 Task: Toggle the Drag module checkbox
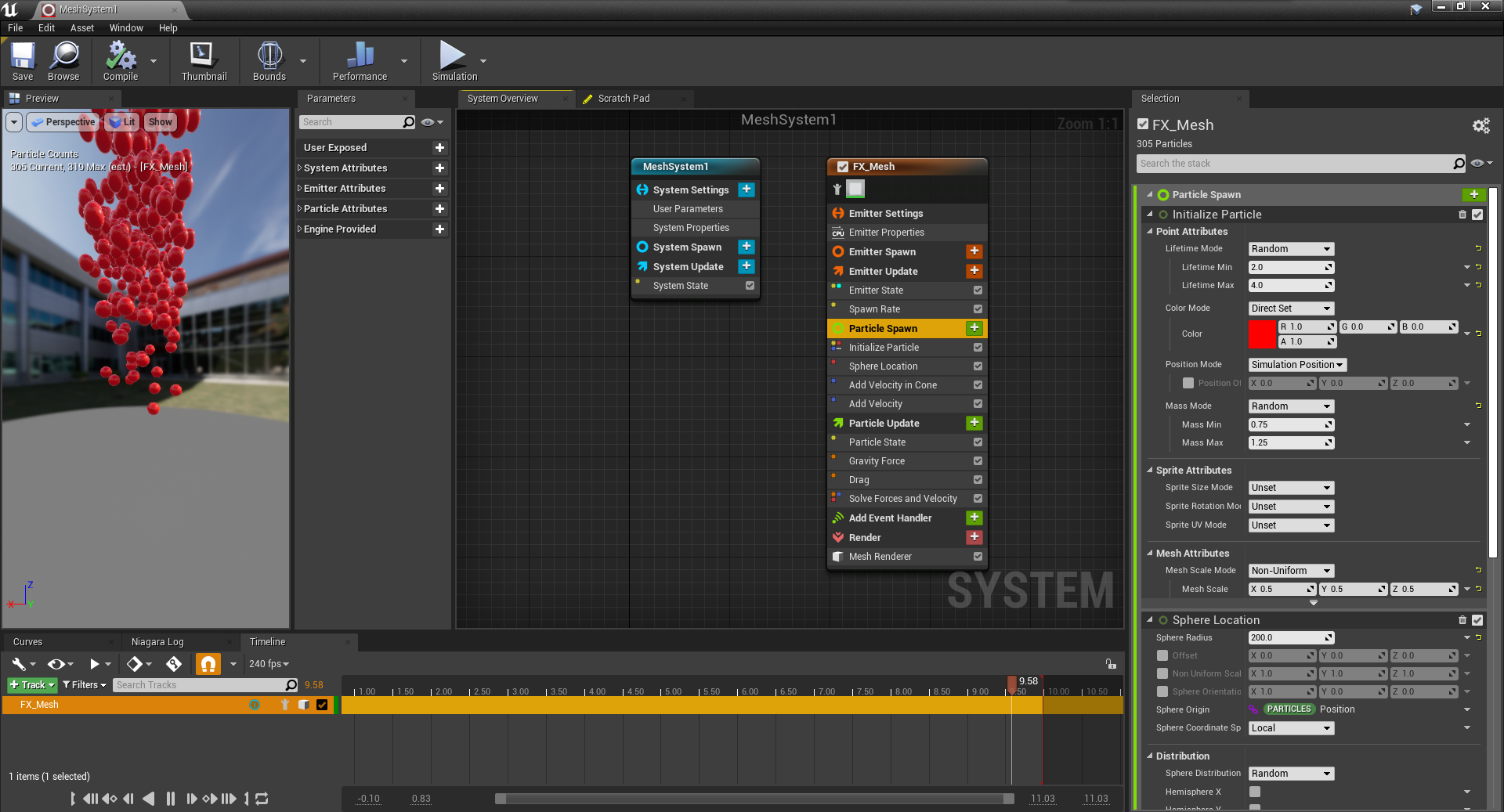[x=978, y=480]
